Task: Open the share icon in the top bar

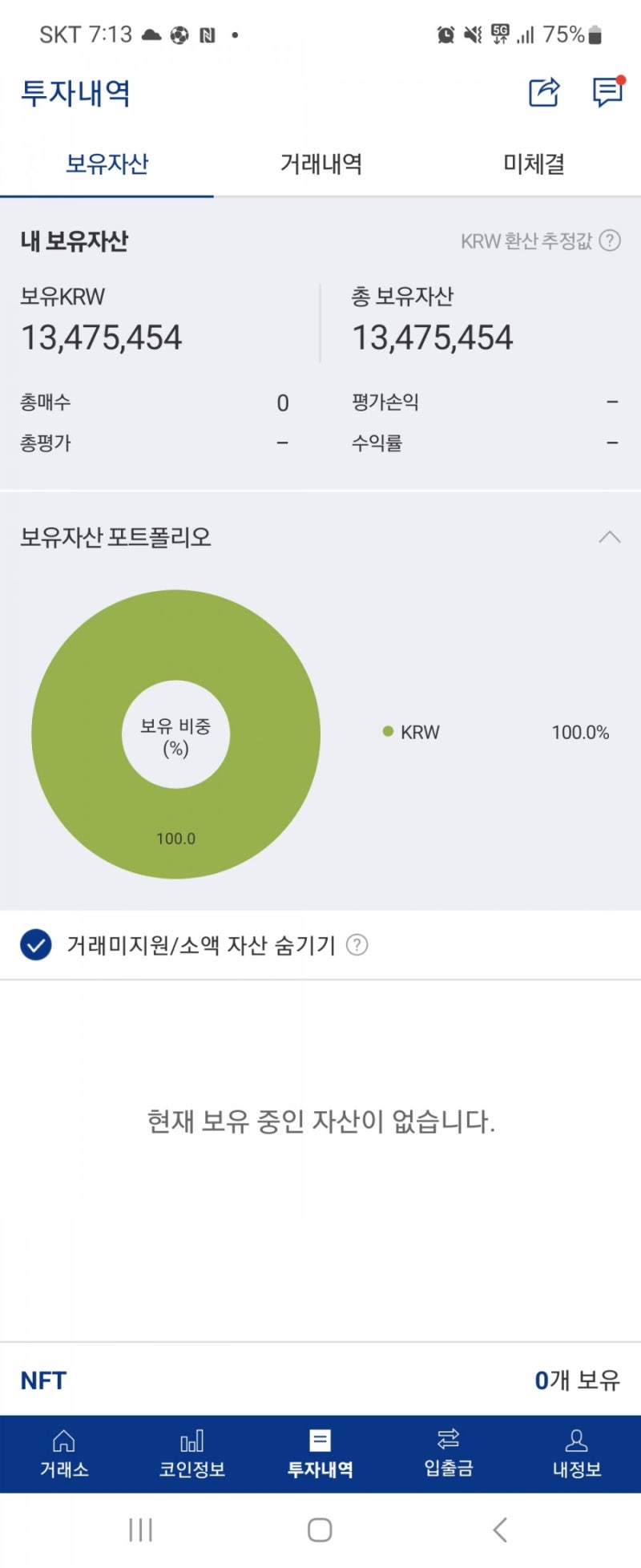Action: coord(544,94)
